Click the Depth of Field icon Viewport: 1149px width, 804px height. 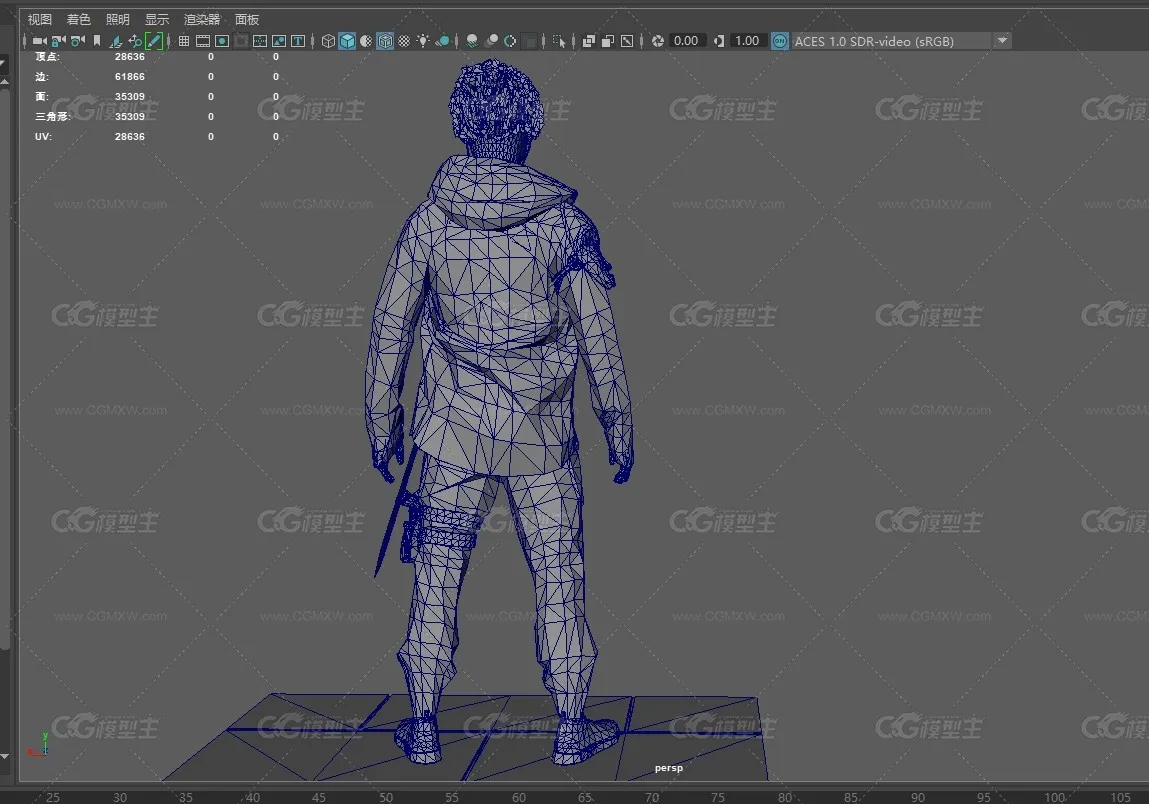530,41
